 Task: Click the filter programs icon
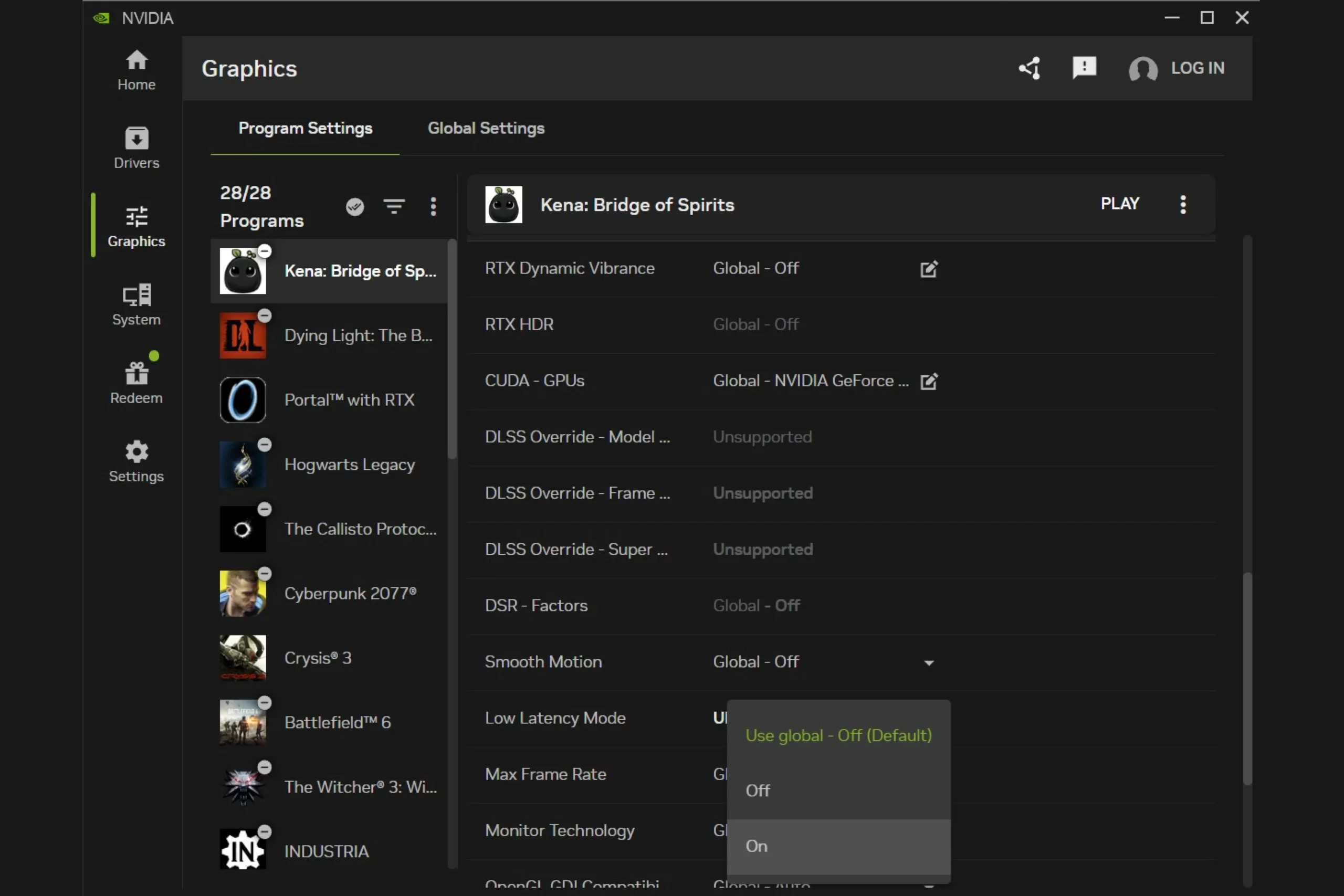click(394, 206)
